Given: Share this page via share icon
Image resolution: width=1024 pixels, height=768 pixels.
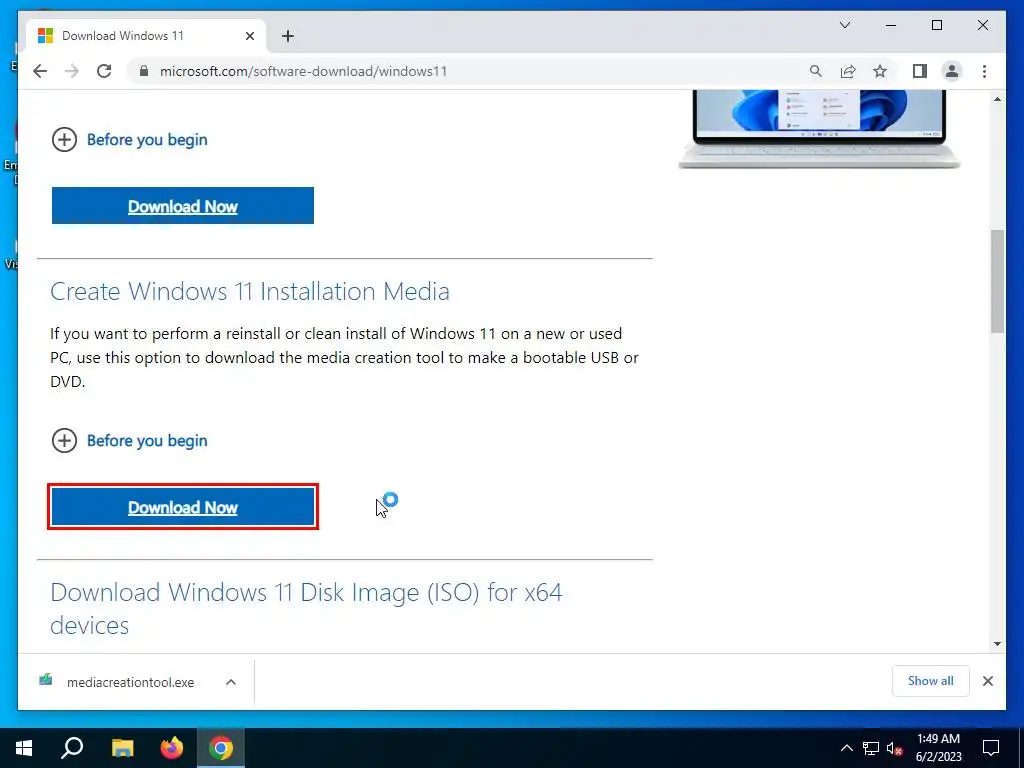Looking at the screenshot, I should point(848,71).
